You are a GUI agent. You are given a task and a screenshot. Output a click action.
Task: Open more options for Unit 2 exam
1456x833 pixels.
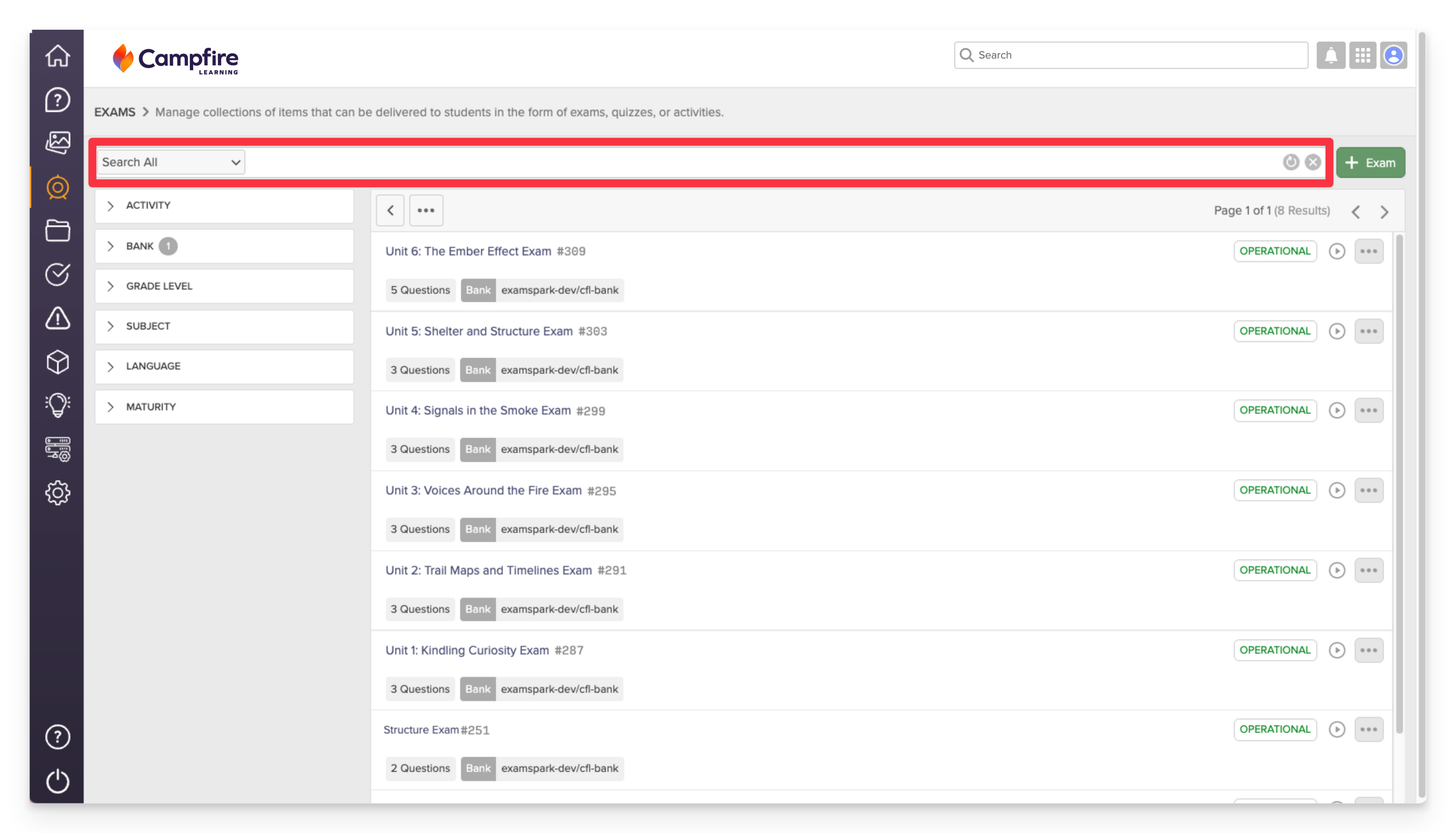pos(1368,570)
